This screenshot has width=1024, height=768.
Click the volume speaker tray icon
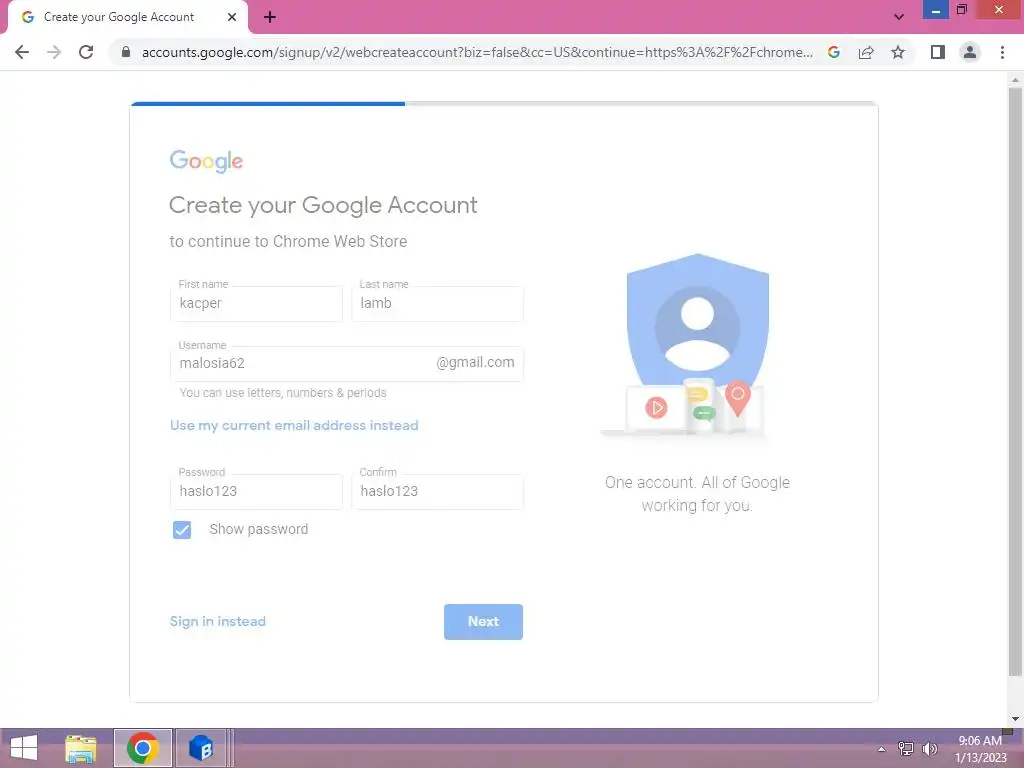click(929, 748)
